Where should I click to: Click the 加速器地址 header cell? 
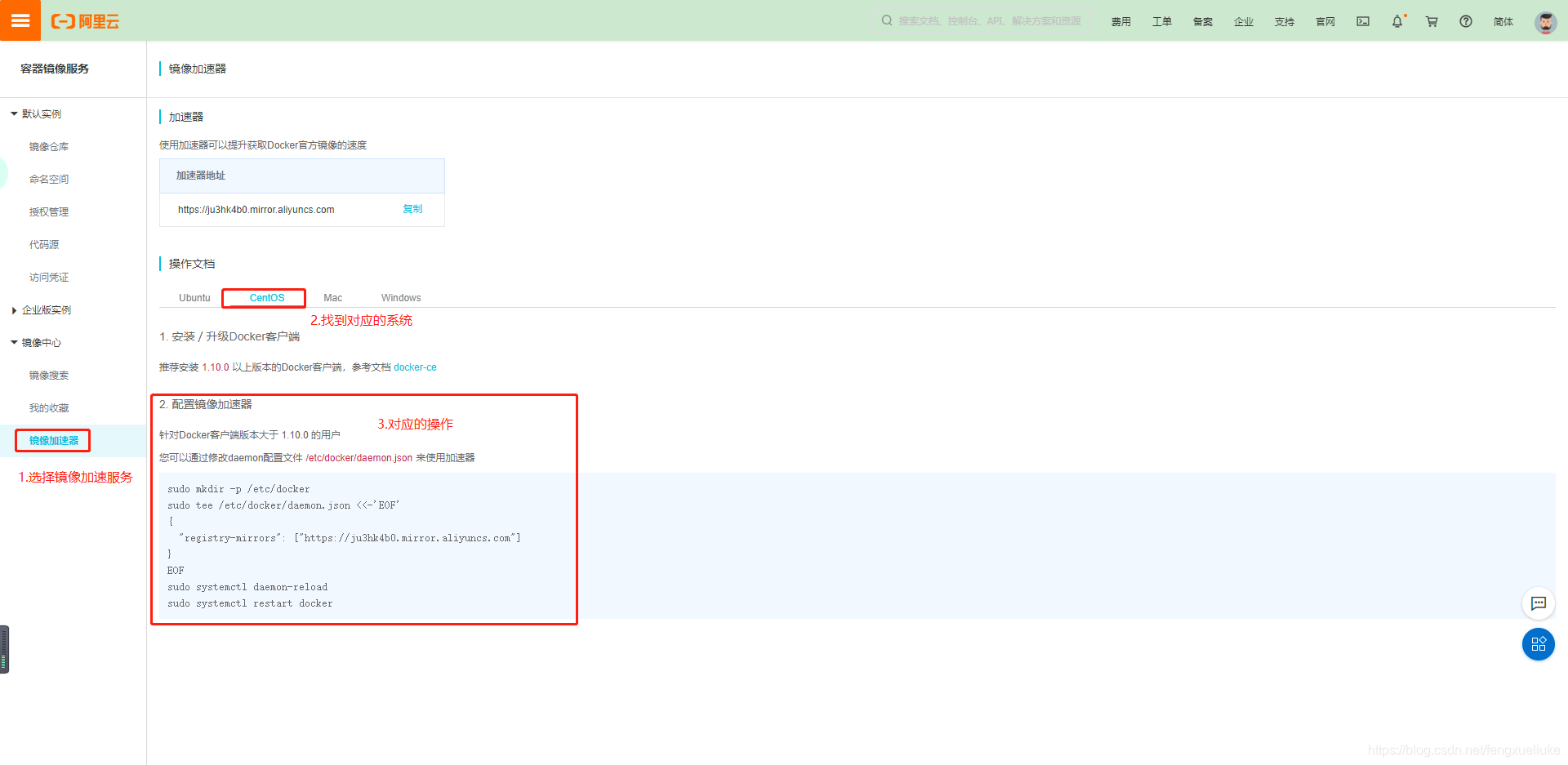coord(302,176)
